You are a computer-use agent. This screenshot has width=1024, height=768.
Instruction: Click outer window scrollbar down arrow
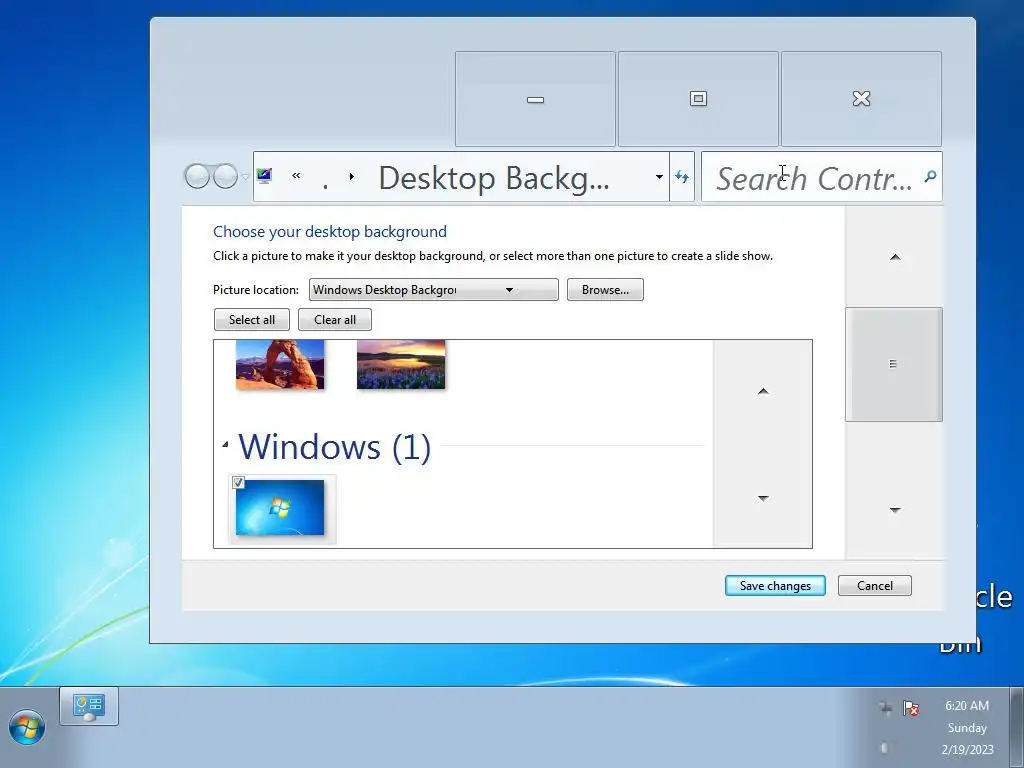[895, 510]
